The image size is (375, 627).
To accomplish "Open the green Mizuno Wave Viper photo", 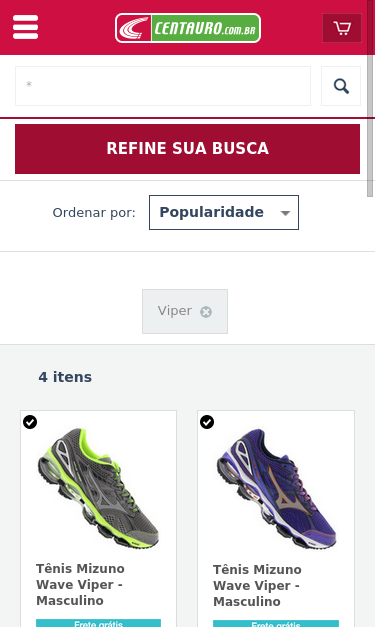I will [x=98, y=487].
